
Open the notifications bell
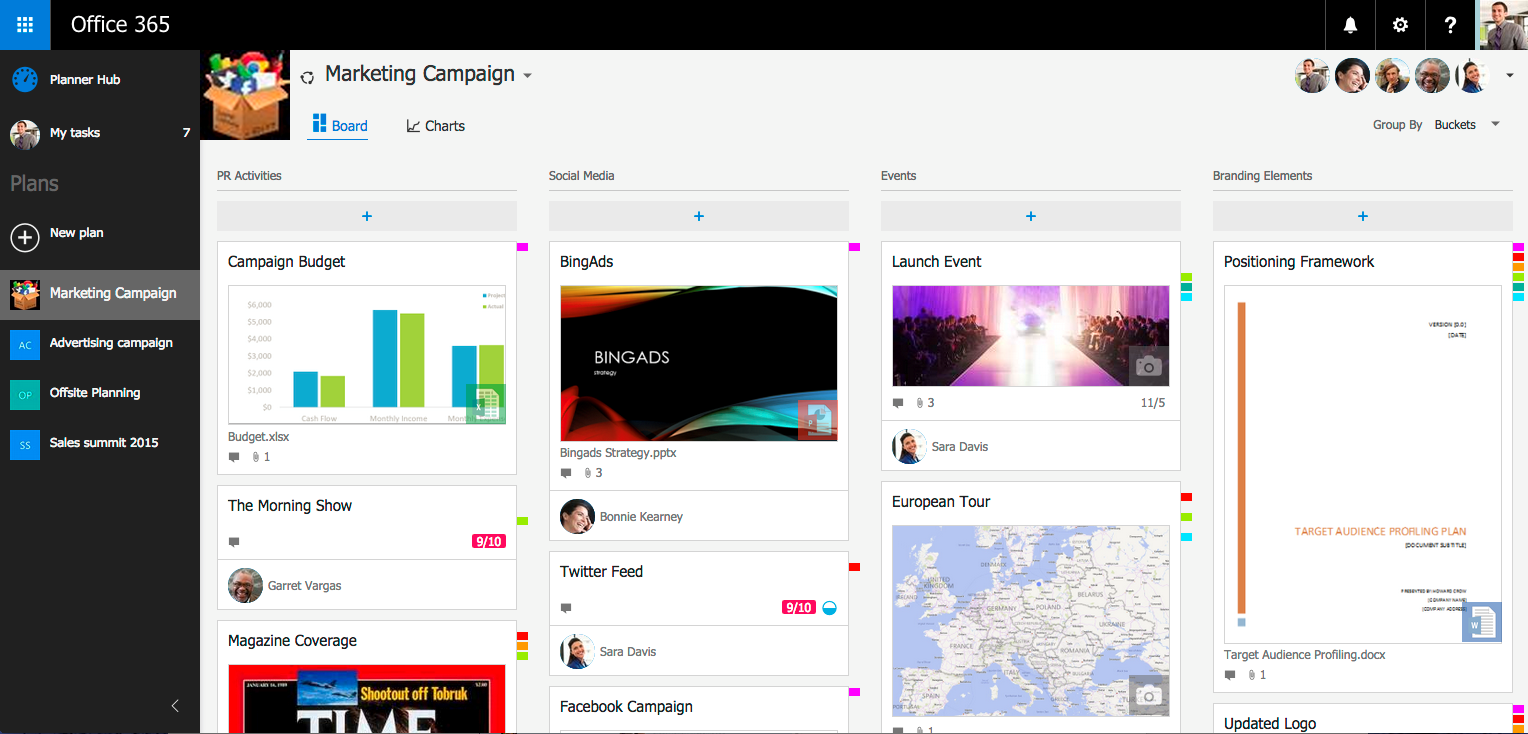click(x=1351, y=25)
